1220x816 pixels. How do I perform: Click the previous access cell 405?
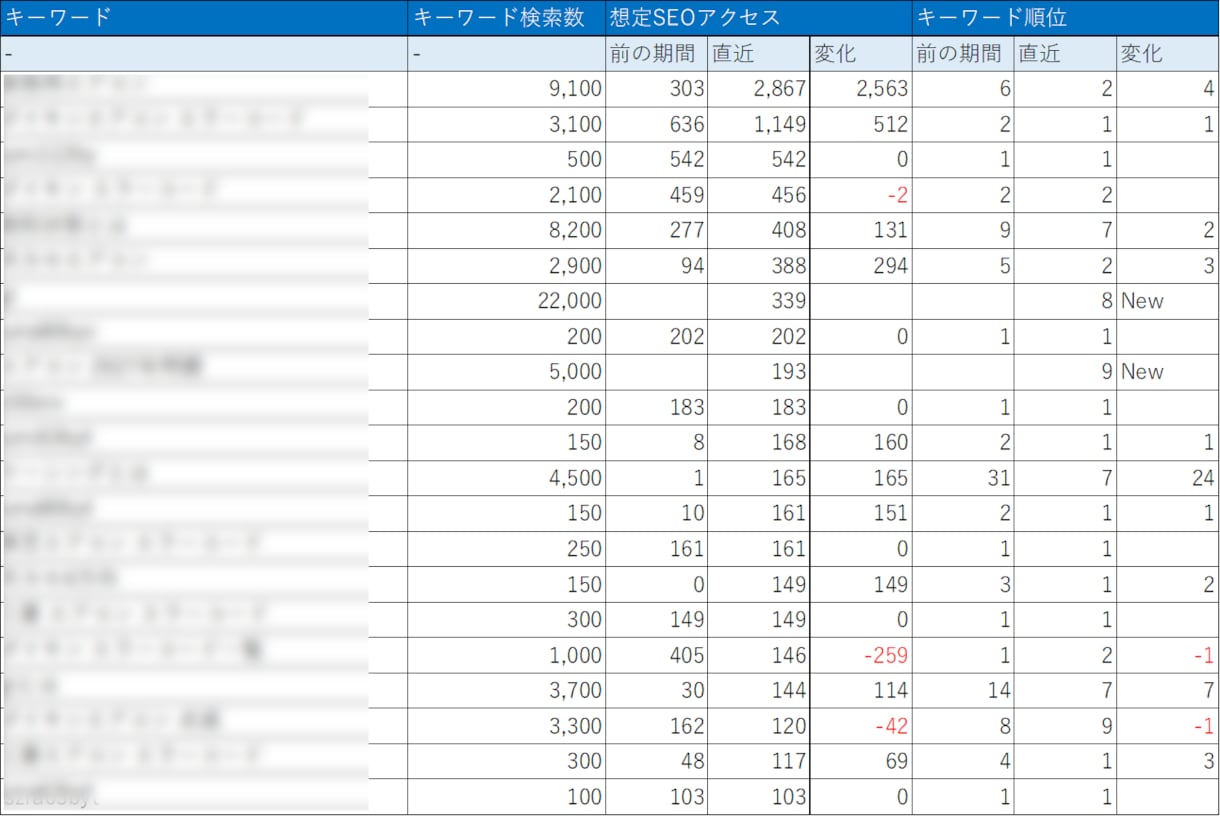click(657, 655)
